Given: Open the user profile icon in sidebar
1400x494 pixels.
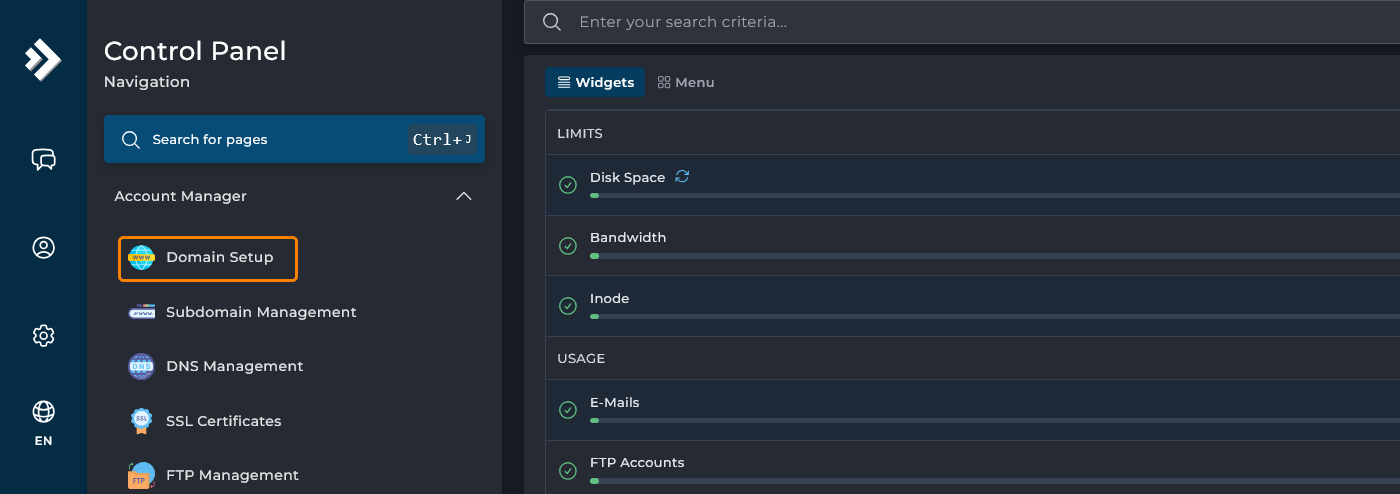Looking at the screenshot, I should point(43,248).
